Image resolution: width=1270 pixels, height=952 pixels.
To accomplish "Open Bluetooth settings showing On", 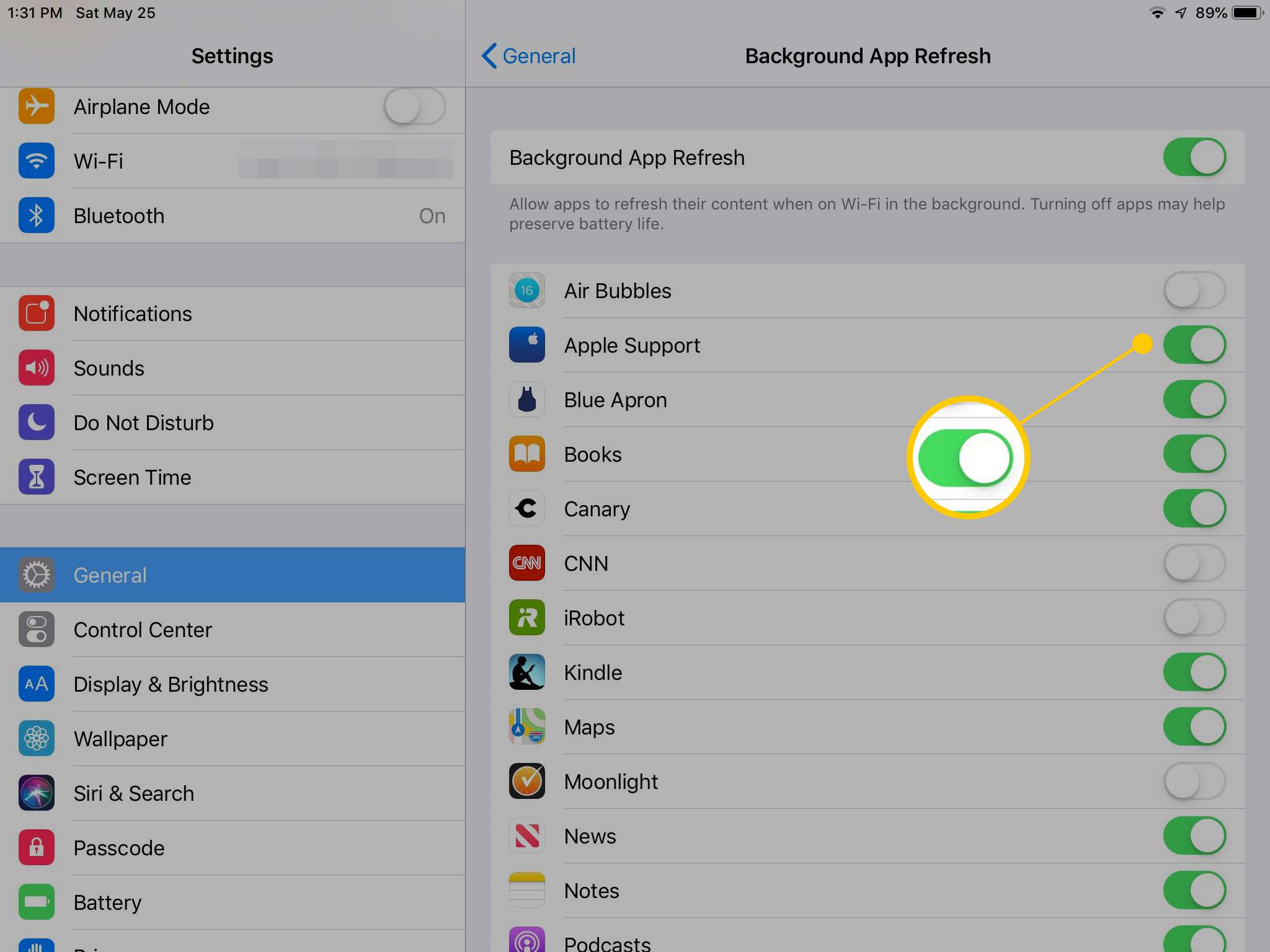I will coord(233,215).
